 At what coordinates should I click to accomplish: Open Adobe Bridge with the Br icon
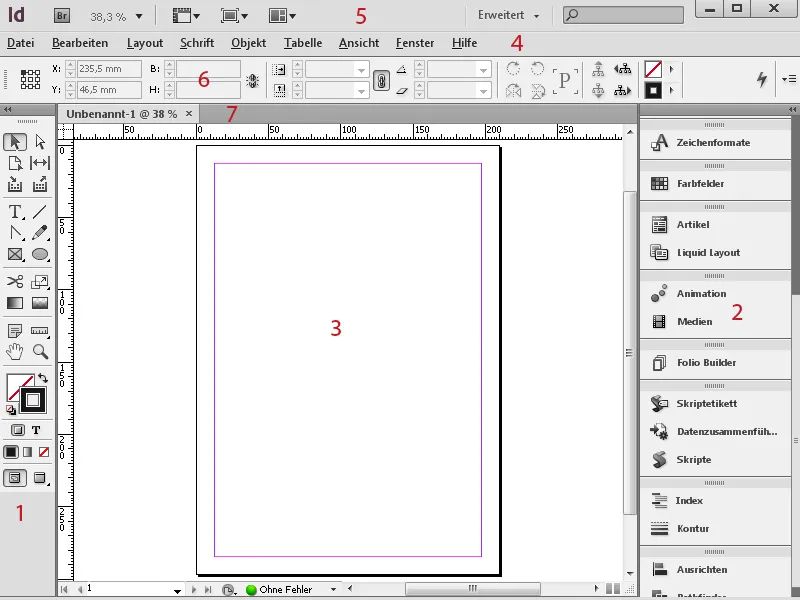coord(61,15)
